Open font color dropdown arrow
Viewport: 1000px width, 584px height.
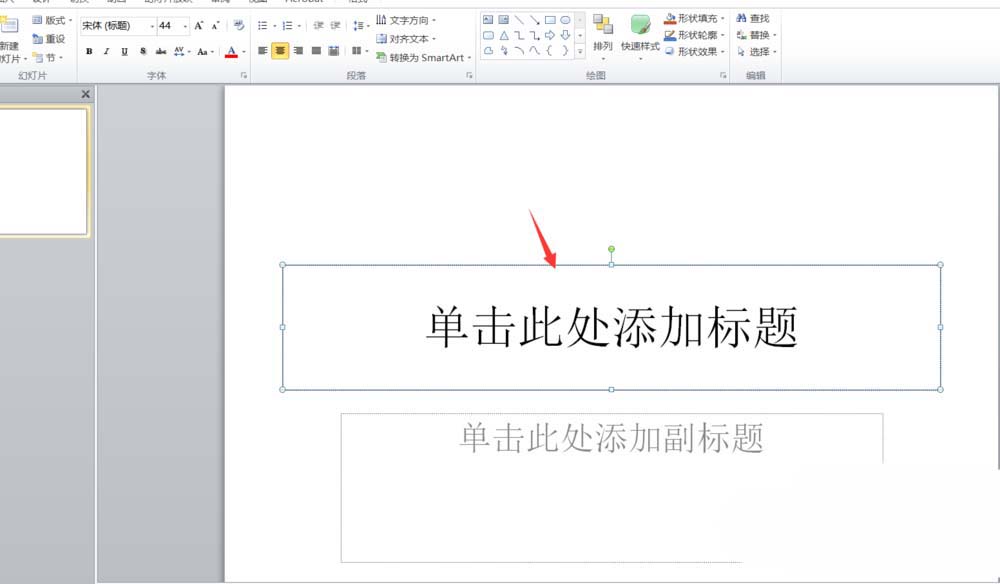click(244, 52)
